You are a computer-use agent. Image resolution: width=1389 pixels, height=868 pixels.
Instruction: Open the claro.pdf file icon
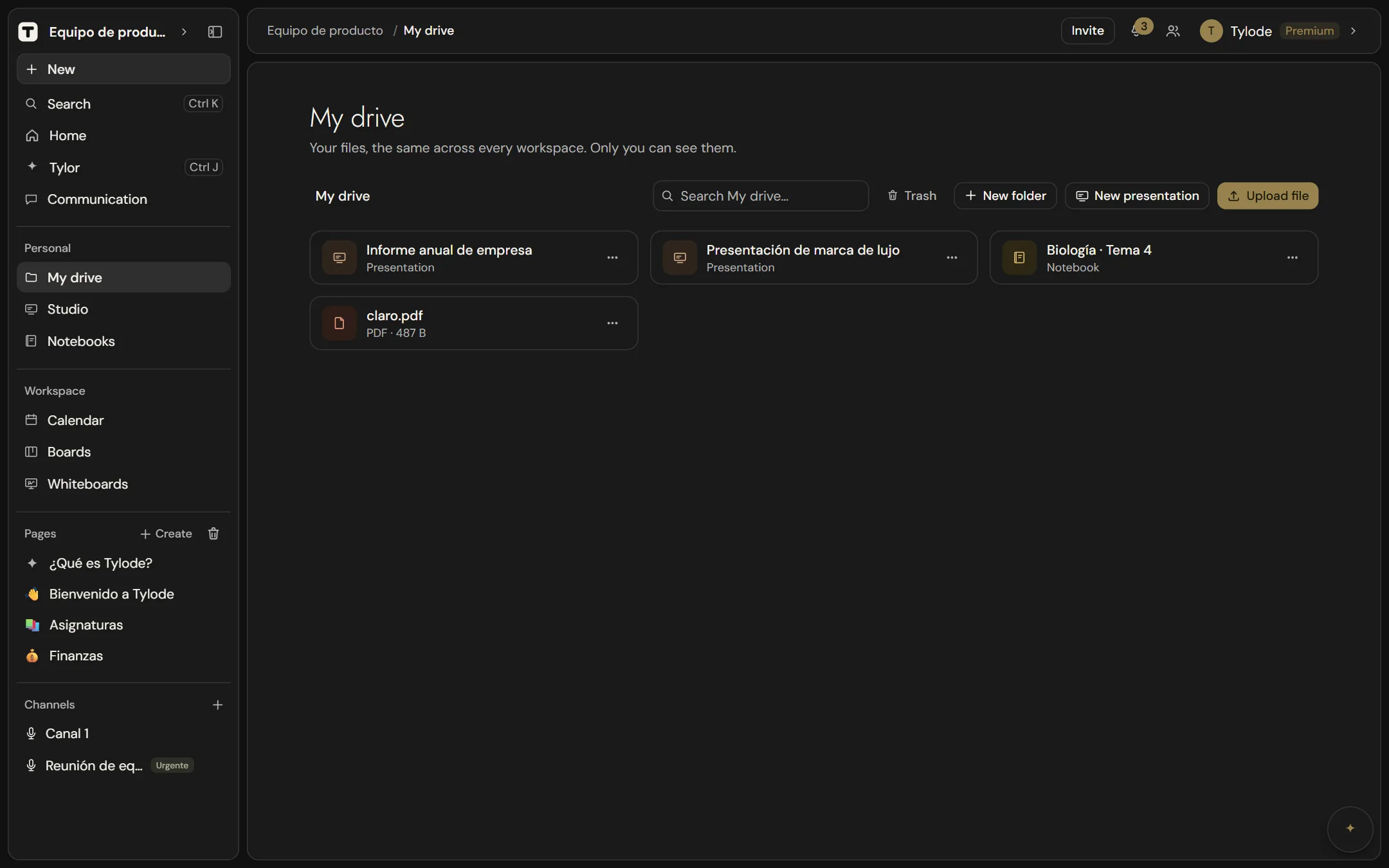pos(339,323)
